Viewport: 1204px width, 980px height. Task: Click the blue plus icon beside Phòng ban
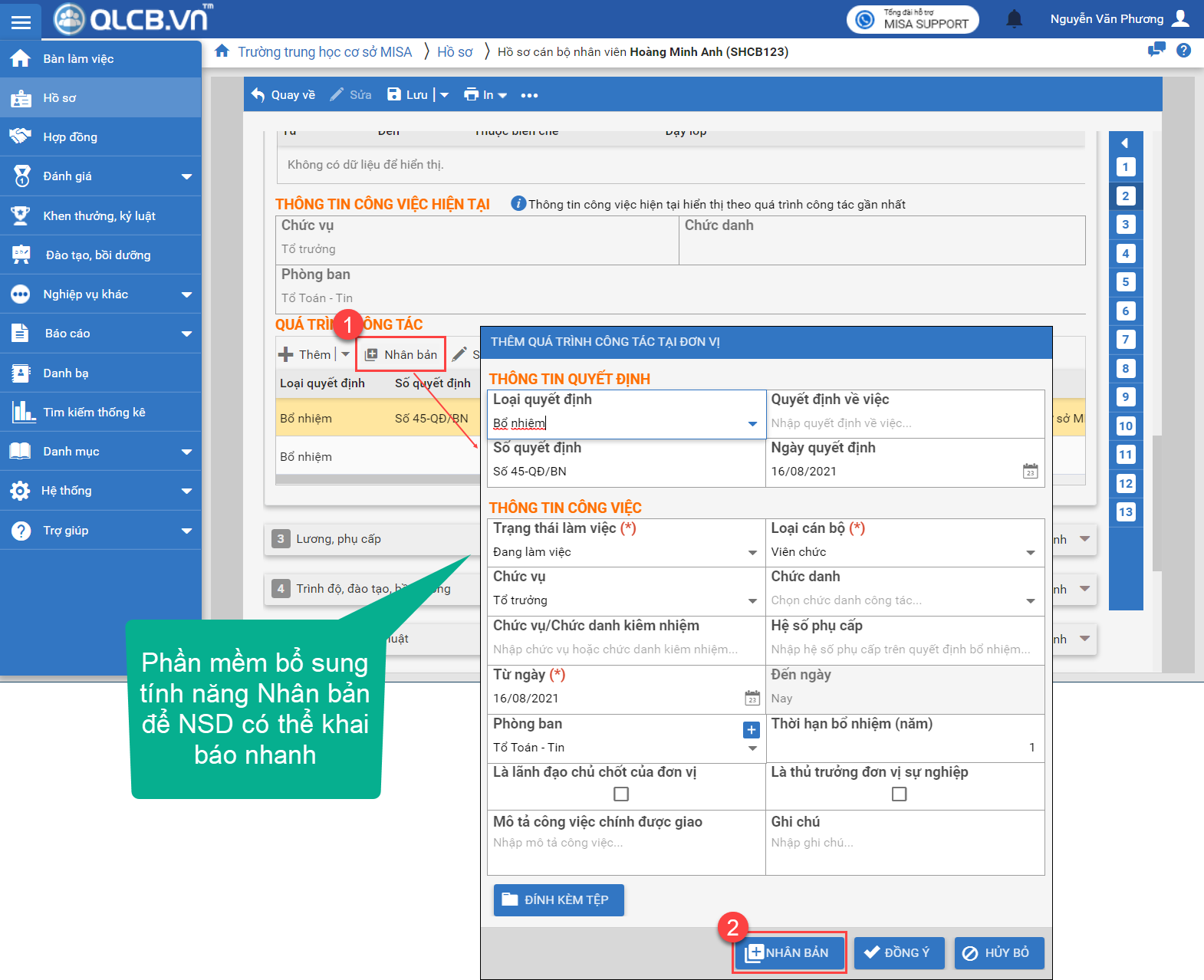(x=752, y=730)
